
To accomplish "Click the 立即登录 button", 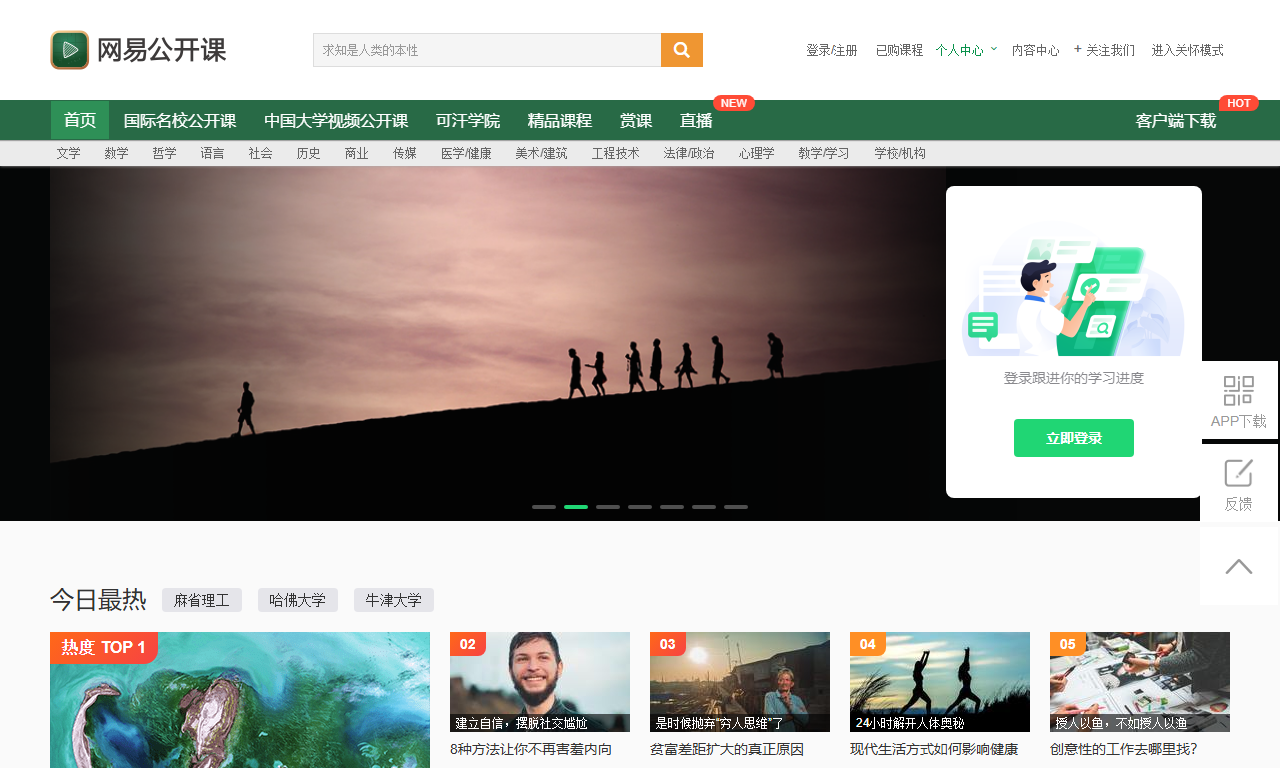I will coord(1074,438).
